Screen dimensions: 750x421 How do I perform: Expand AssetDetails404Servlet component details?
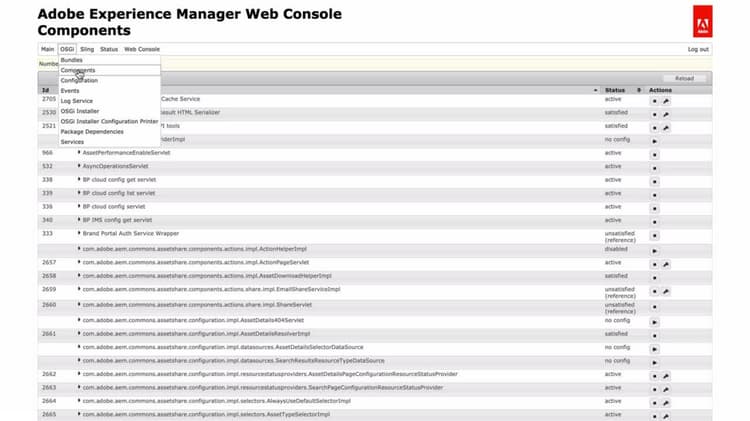pos(79,320)
